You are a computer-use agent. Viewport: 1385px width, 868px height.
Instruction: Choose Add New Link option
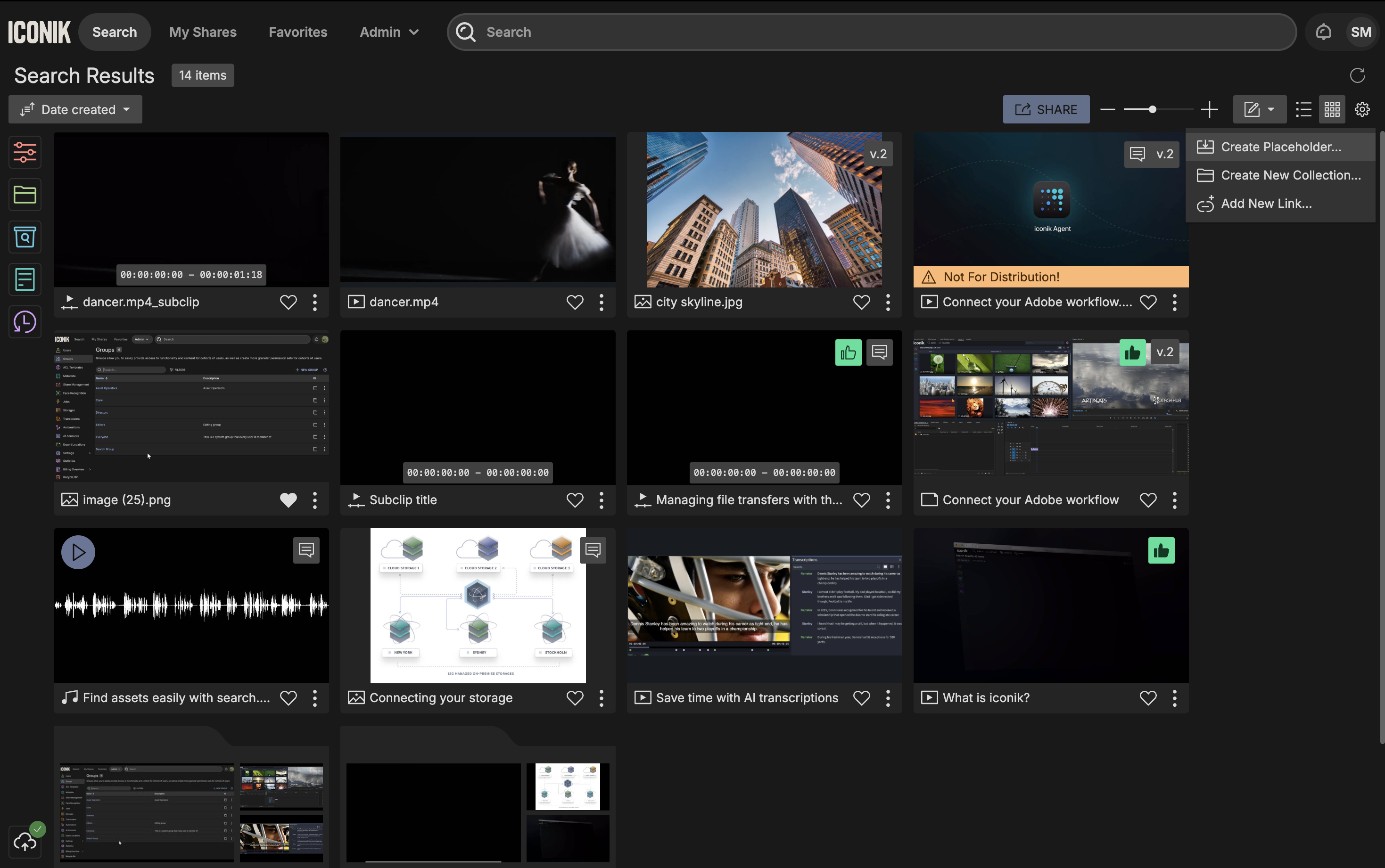(x=1266, y=203)
